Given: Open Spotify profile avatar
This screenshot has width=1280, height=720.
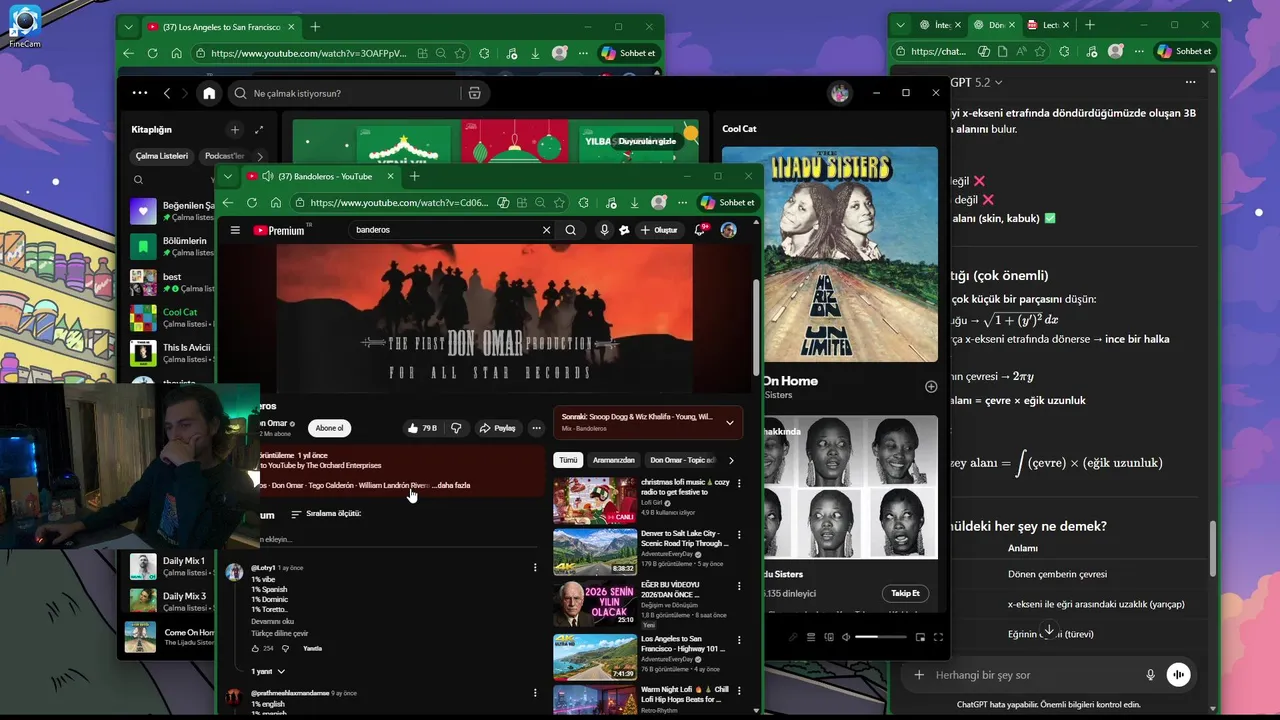Looking at the screenshot, I should 840,93.
